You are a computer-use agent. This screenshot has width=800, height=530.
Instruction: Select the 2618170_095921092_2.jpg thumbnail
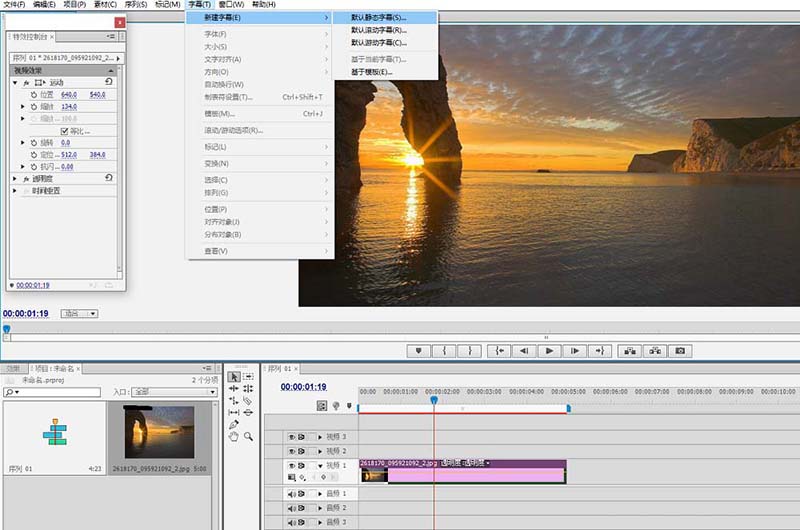coord(159,432)
